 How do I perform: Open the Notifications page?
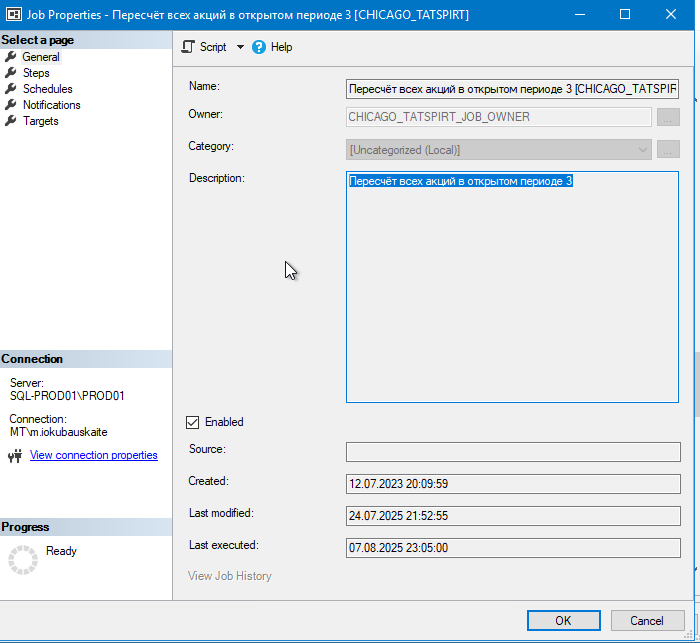coord(52,105)
